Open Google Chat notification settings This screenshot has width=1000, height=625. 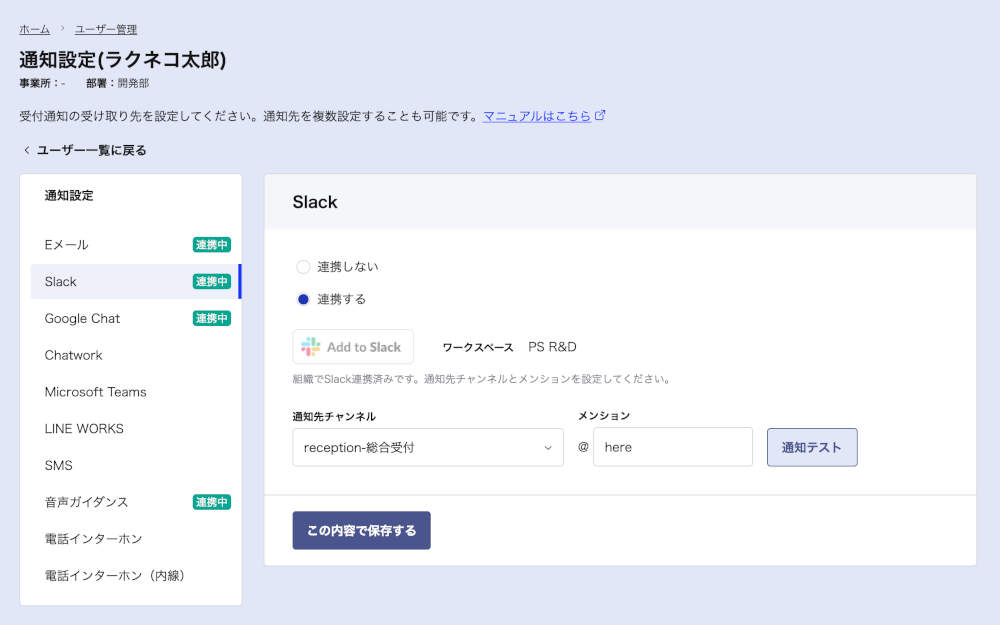(136, 318)
